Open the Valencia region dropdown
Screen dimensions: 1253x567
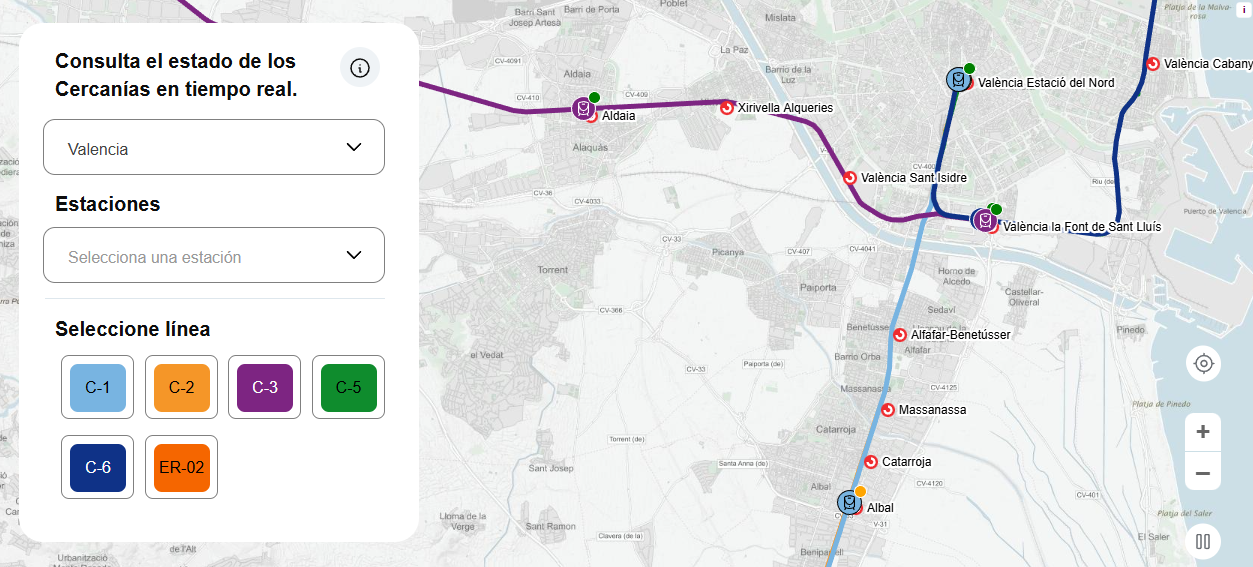pyautogui.click(x=214, y=148)
